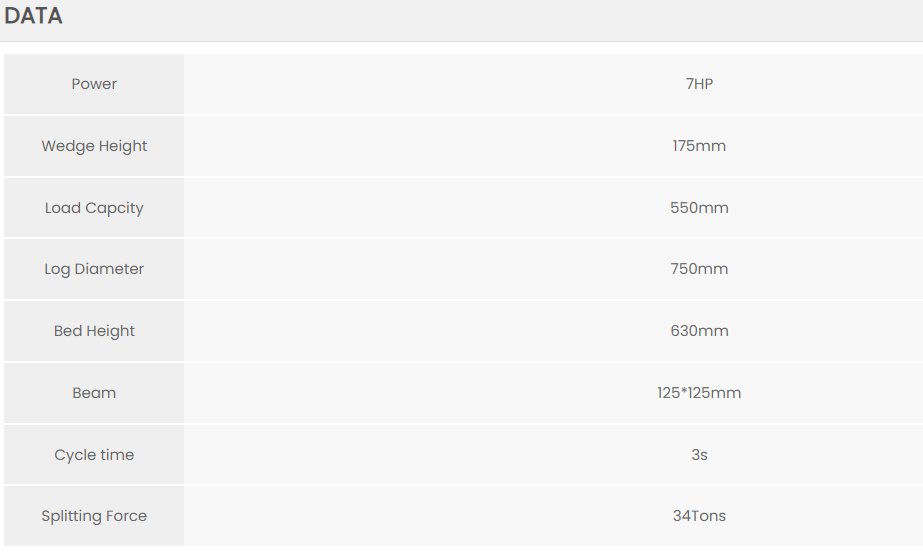Select the 630mm bed height value
Viewport: 923px width, 555px height.
tap(699, 331)
